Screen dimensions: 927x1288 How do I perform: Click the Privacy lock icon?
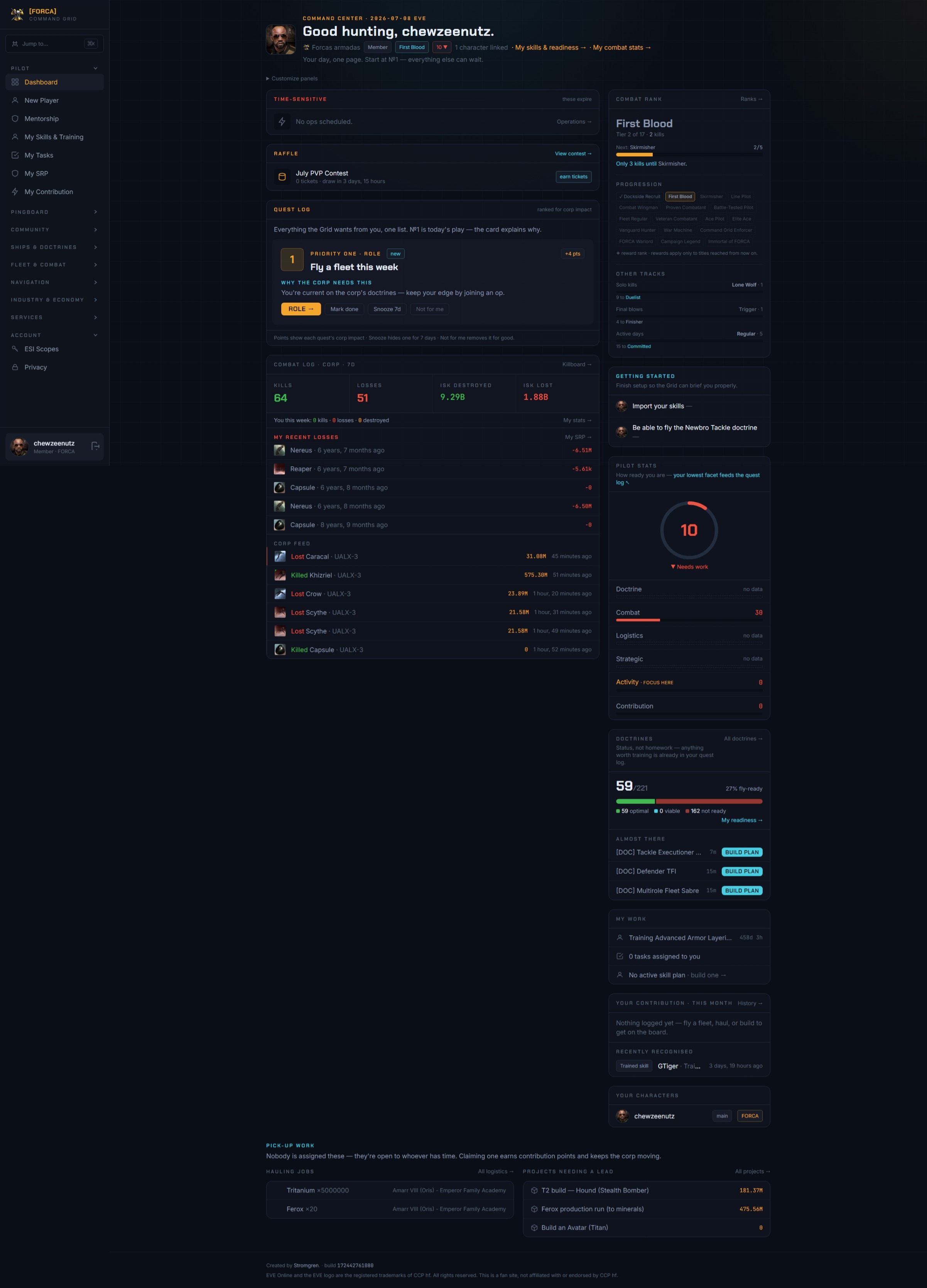point(15,367)
